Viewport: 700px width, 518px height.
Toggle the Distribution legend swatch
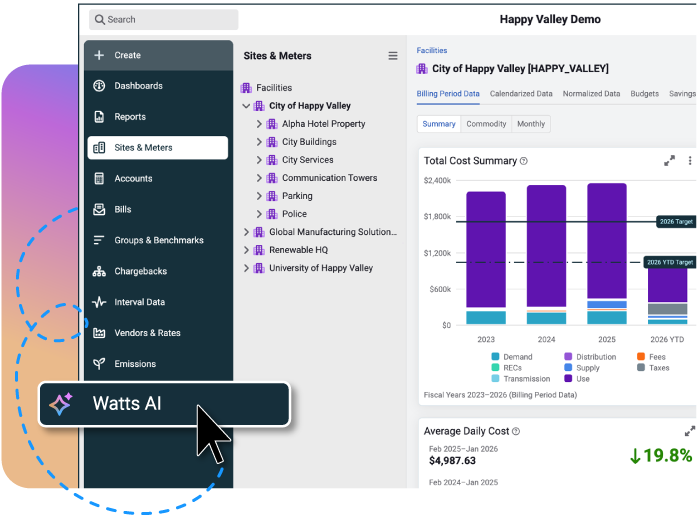click(568, 356)
